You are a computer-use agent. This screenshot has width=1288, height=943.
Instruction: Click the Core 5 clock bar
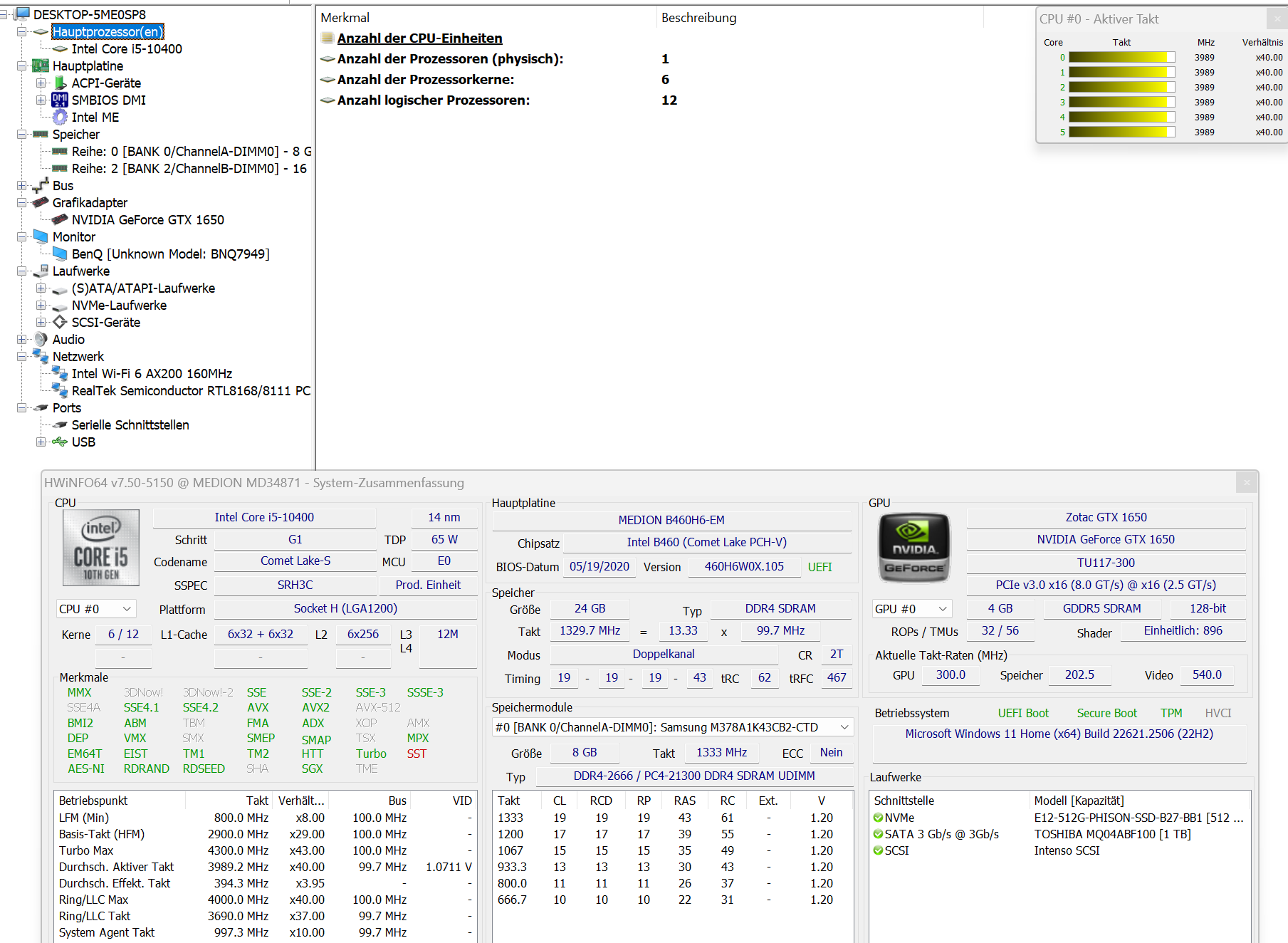click(1121, 132)
